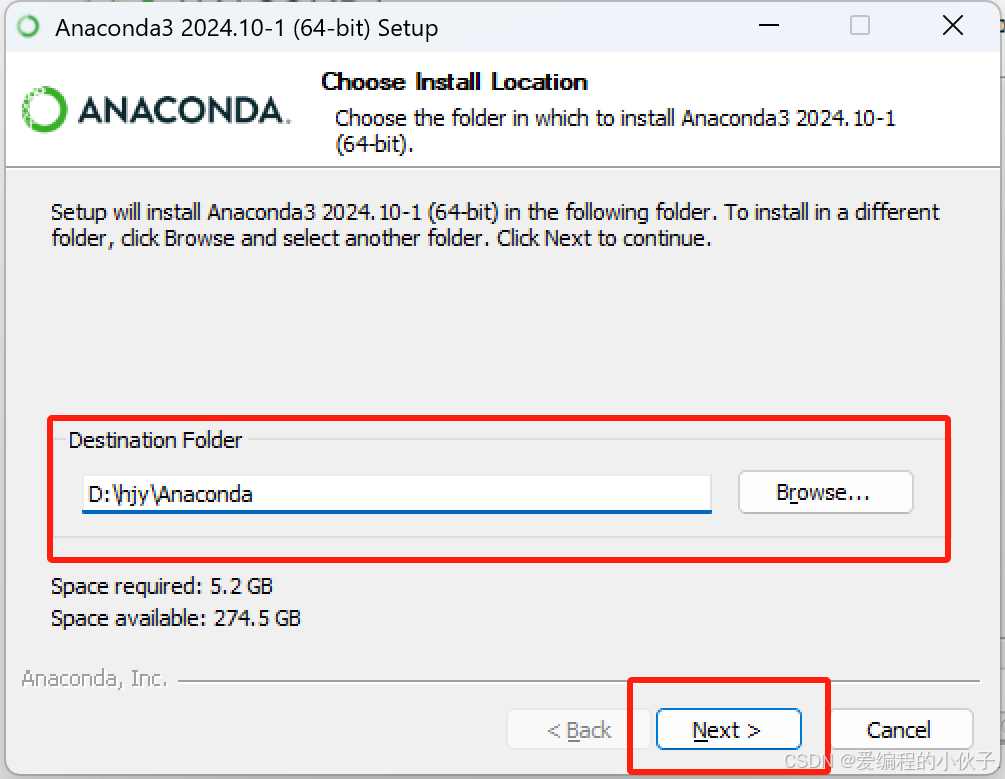Open the Browse... folder picker
This screenshot has height=779, width=1005.
pyautogui.click(x=825, y=492)
